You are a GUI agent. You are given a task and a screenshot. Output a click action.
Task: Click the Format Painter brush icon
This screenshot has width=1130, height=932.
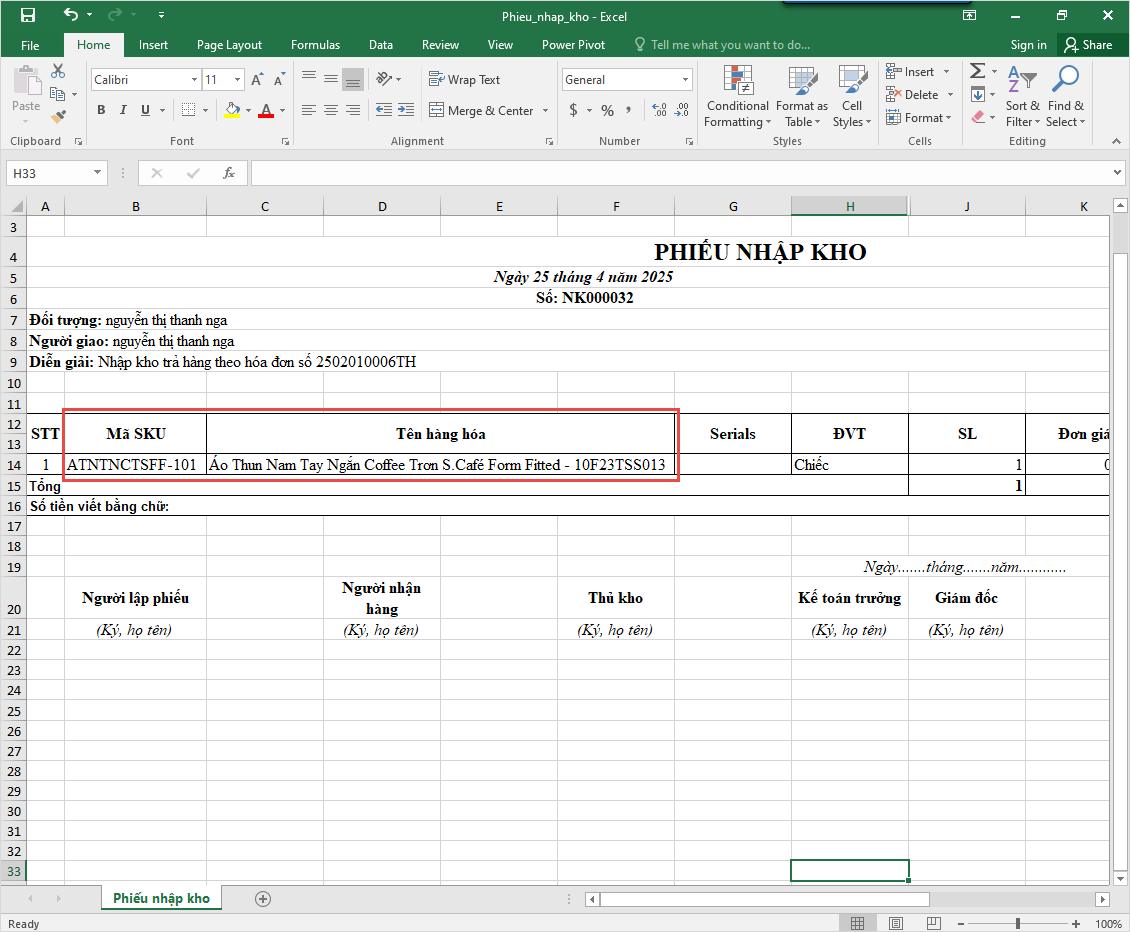[x=58, y=117]
